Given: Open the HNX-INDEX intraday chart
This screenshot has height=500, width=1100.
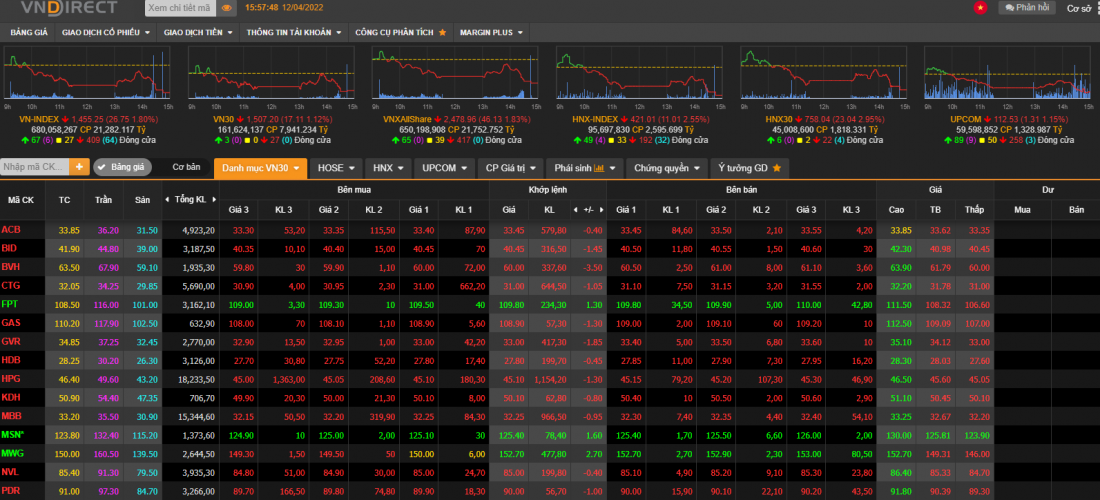Looking at the screenshot, I should pos(639,73).
